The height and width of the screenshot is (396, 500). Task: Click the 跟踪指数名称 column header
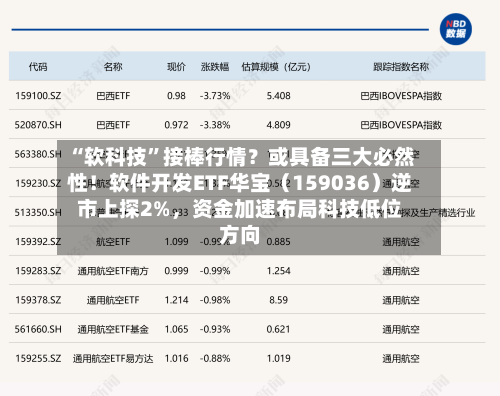[x=401, y=67]
